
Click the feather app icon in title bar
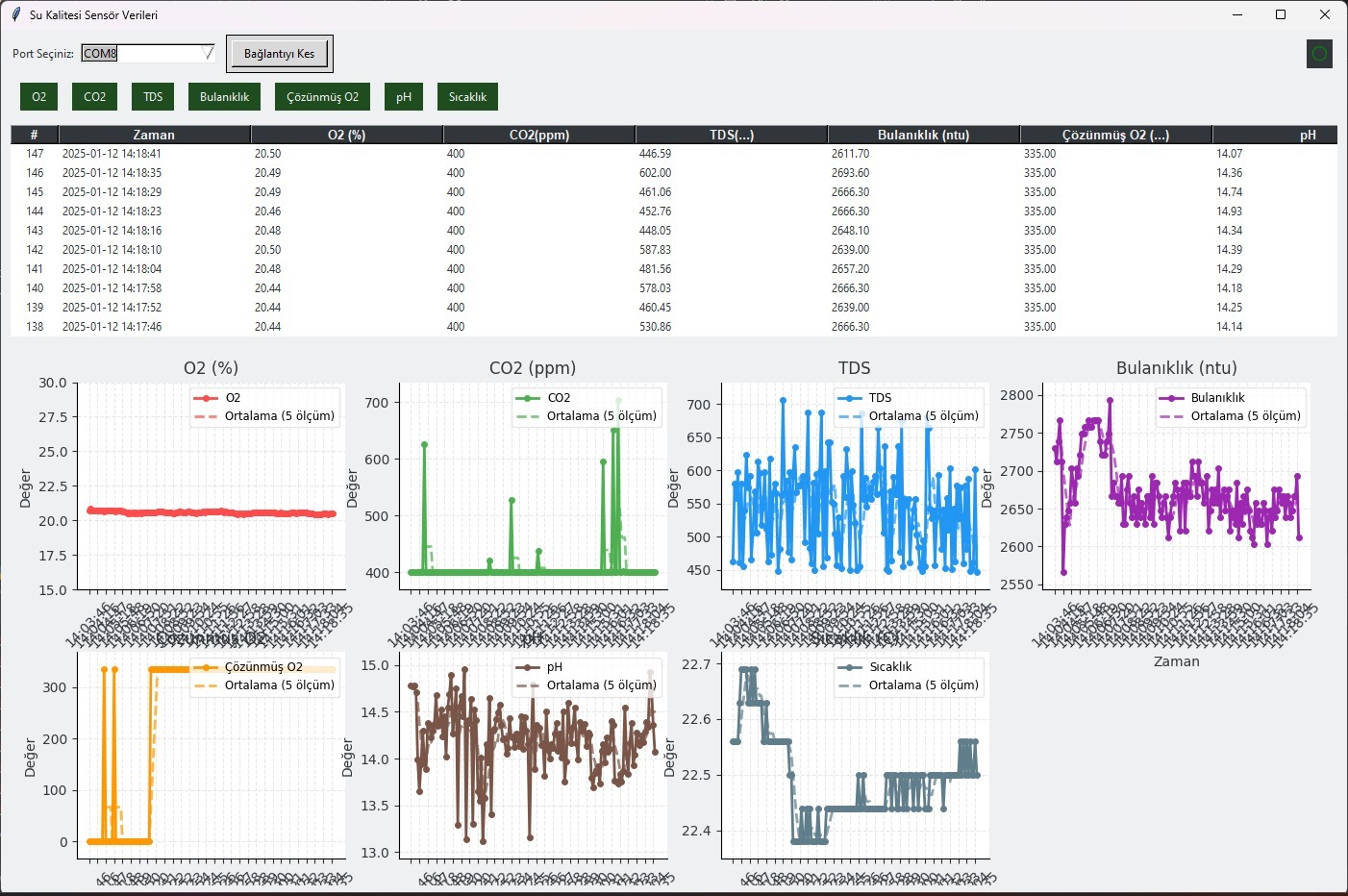coord(16,14)
